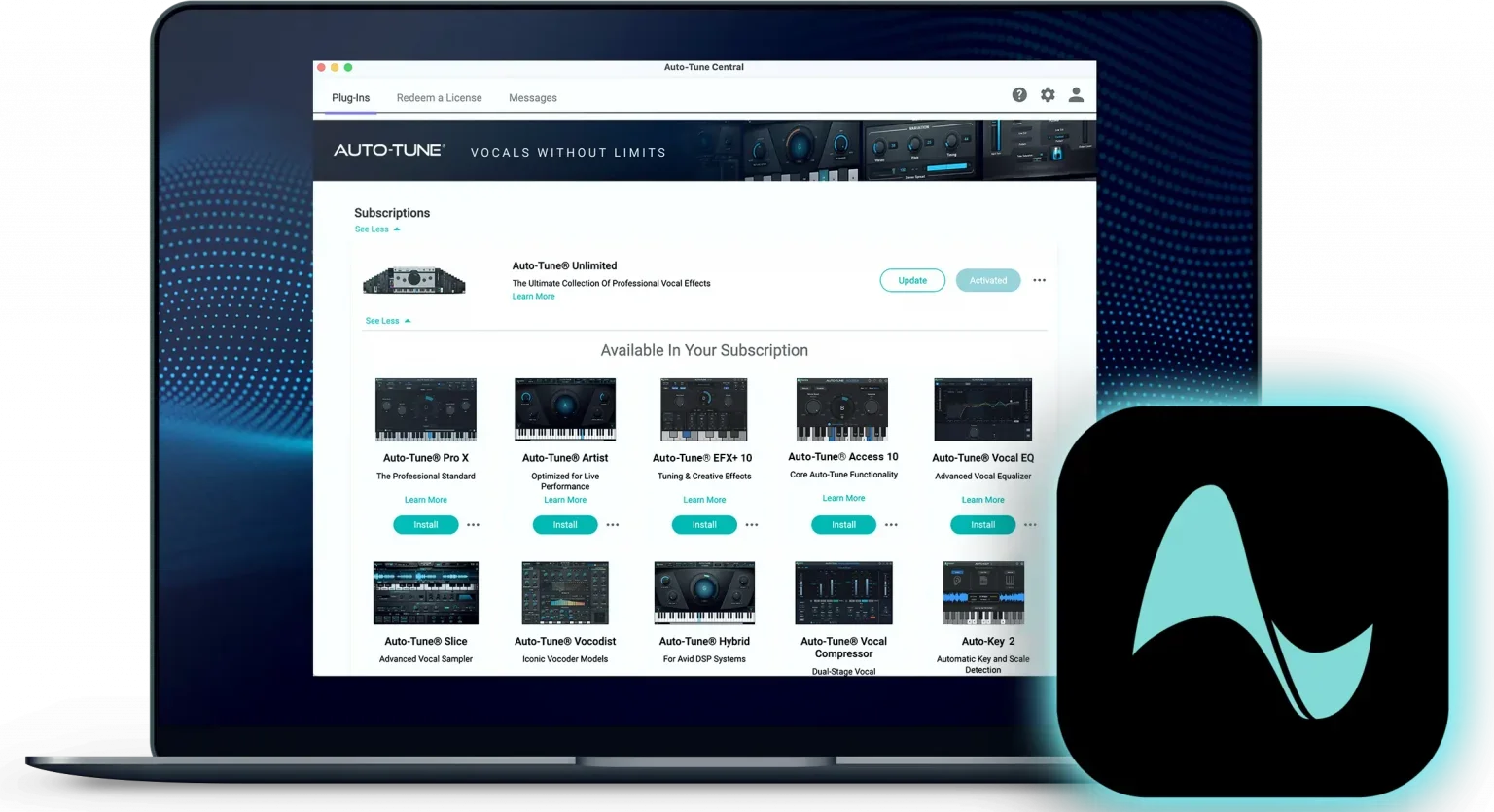
Task: Open more options for Auto-Tune Unlimited
Action: click(1040, 280)
